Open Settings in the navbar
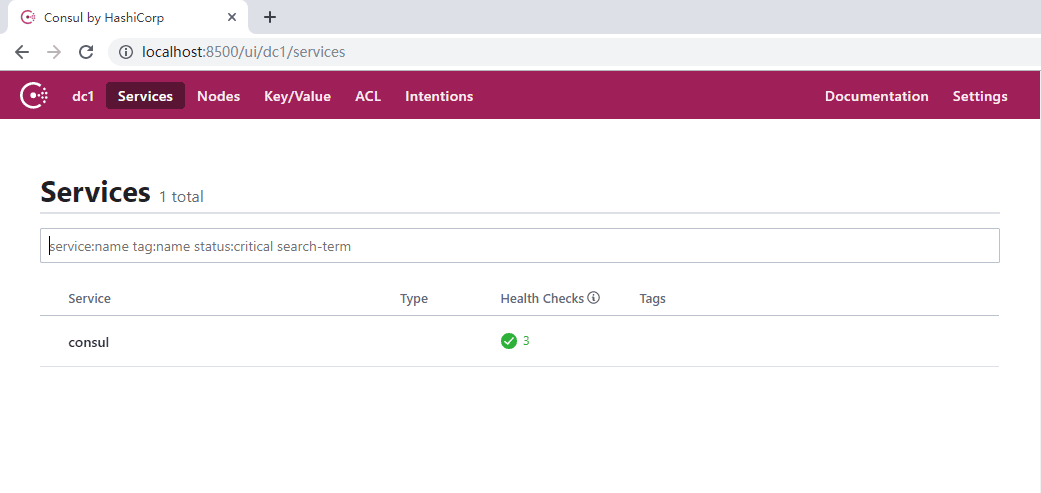 pyautogui.click(x=980, y=96)
